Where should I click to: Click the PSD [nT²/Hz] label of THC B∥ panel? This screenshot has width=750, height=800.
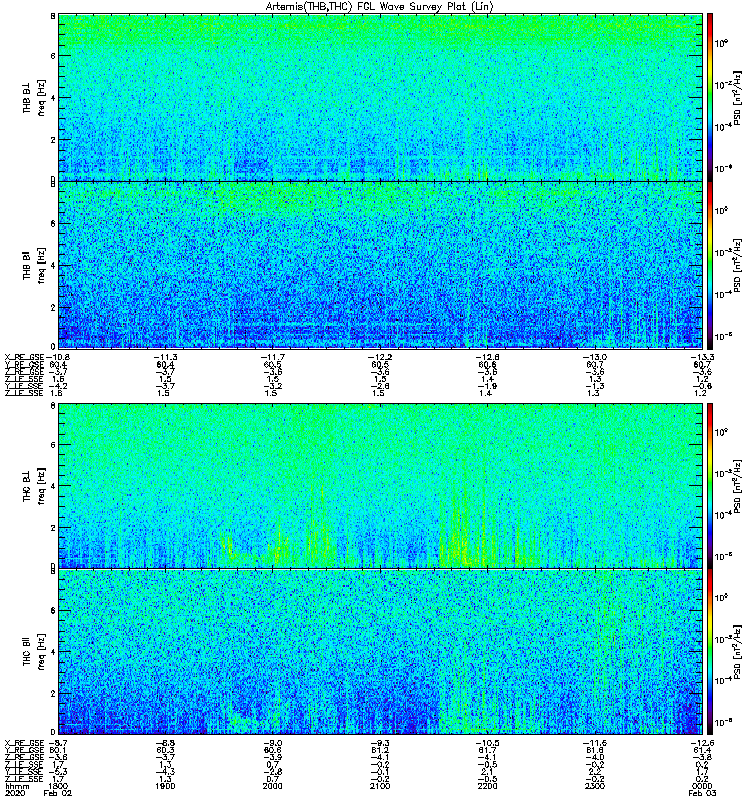click(x=737, y=652)
